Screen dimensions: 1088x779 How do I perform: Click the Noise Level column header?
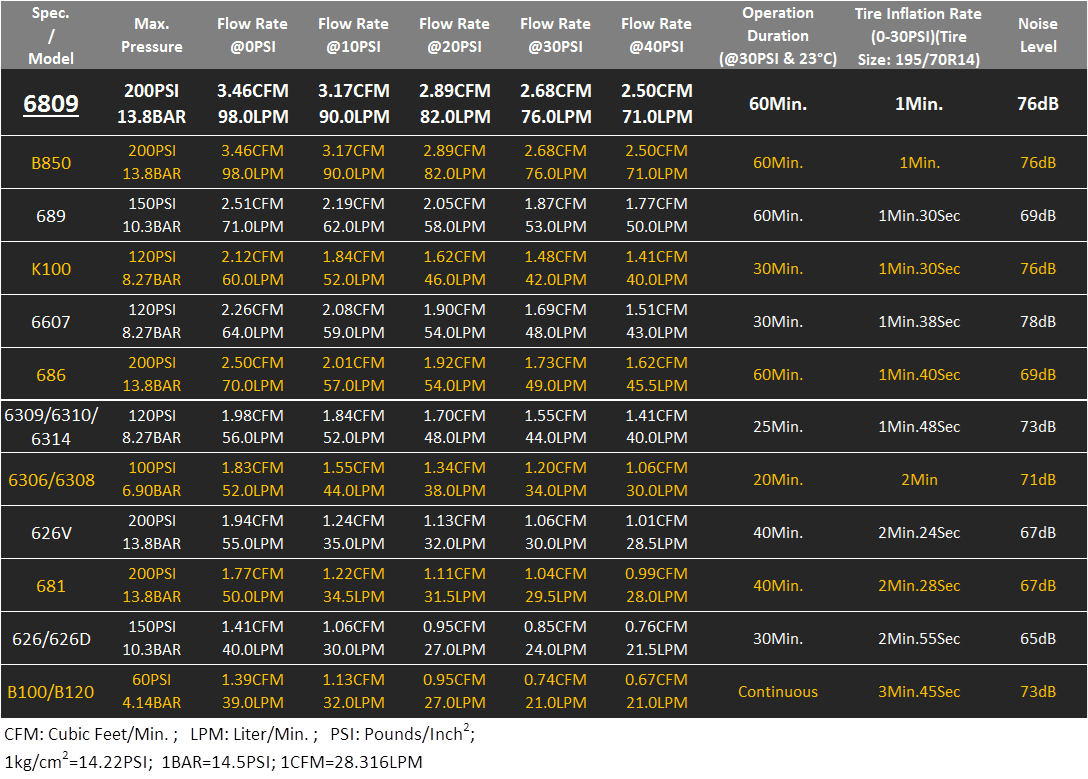pyautogui.click(x=1037, y=35)
